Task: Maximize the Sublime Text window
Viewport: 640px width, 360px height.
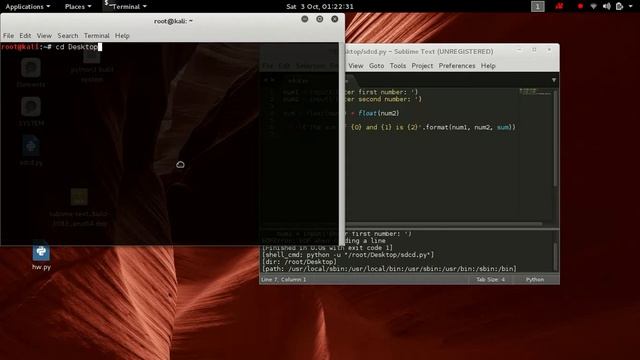Action: 534,50
